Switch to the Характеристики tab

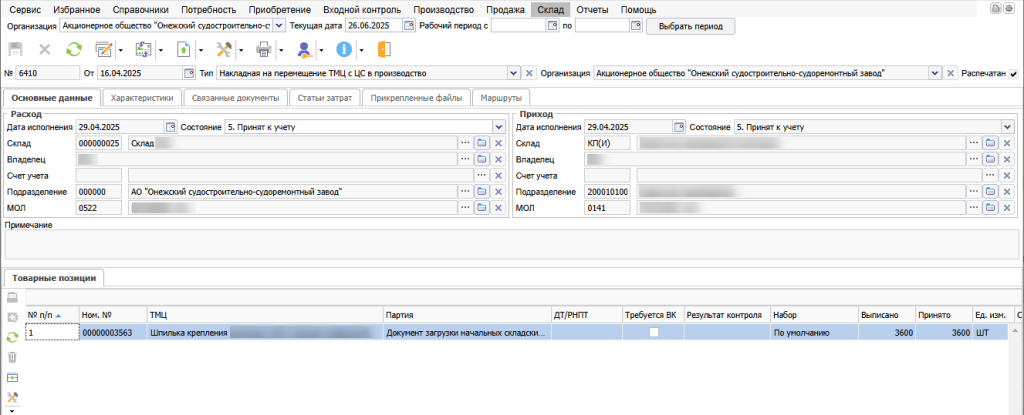(x=142, y=98)
